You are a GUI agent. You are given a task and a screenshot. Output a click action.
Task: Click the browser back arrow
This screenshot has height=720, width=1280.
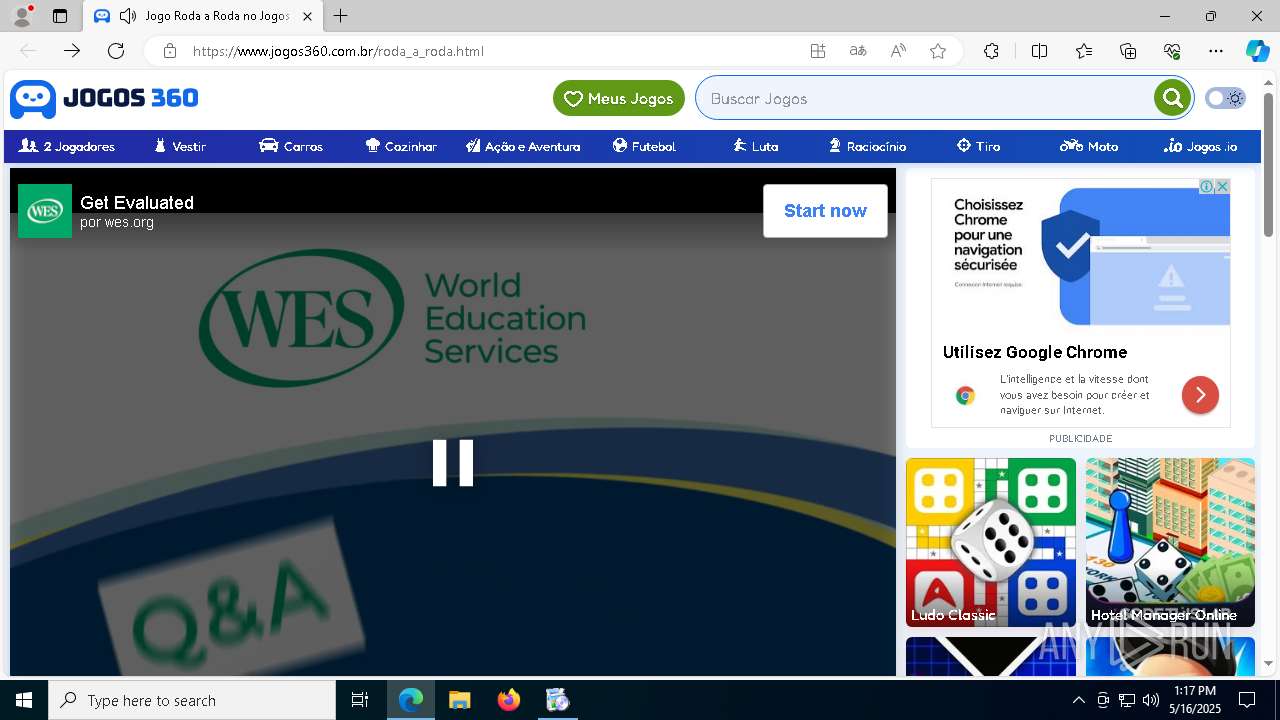coord(28,51)
